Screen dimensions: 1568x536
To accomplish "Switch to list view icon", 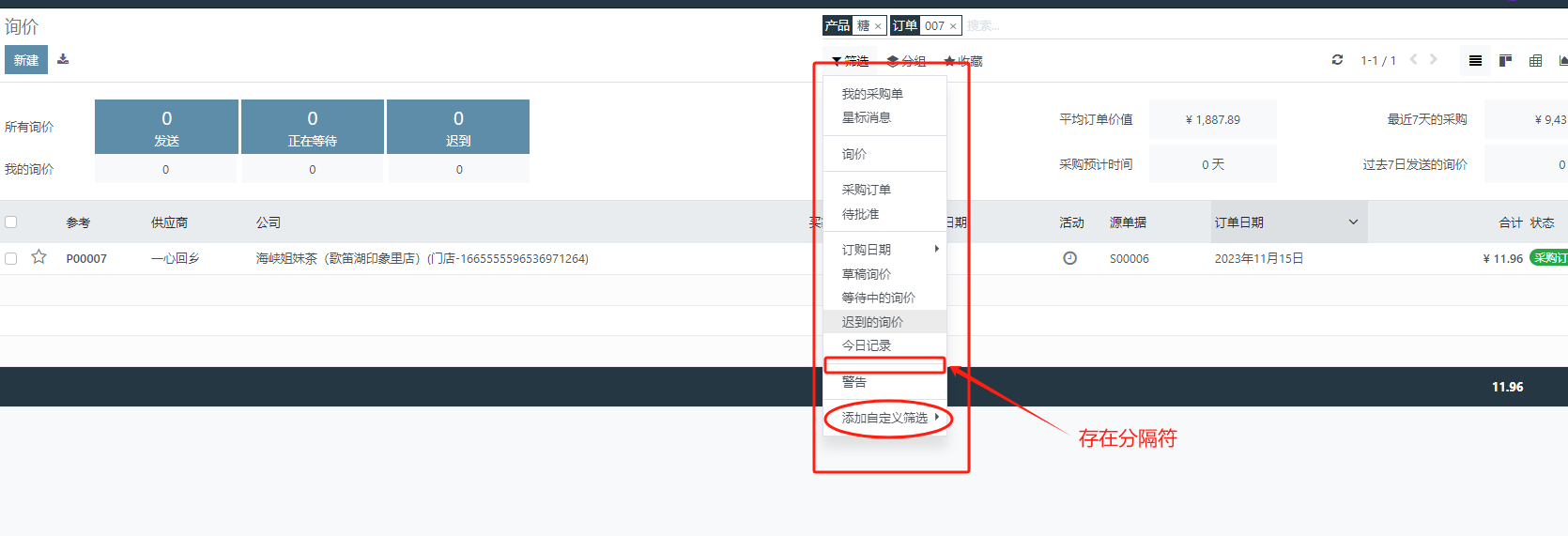I will click(1475, 61).
